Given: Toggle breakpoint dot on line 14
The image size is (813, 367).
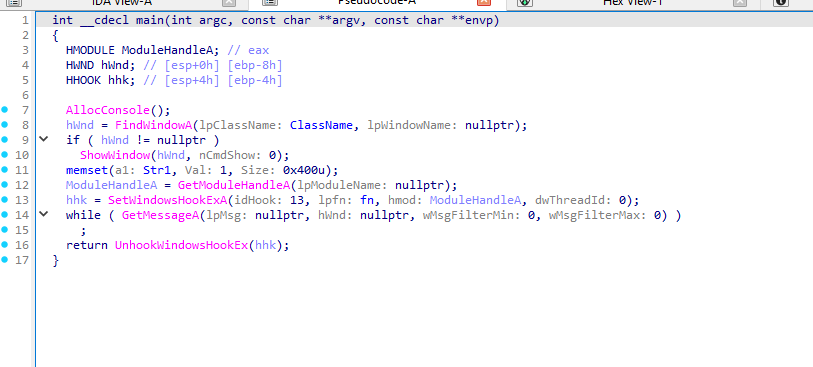Looking at the screenshot, I should coord(5,215).
